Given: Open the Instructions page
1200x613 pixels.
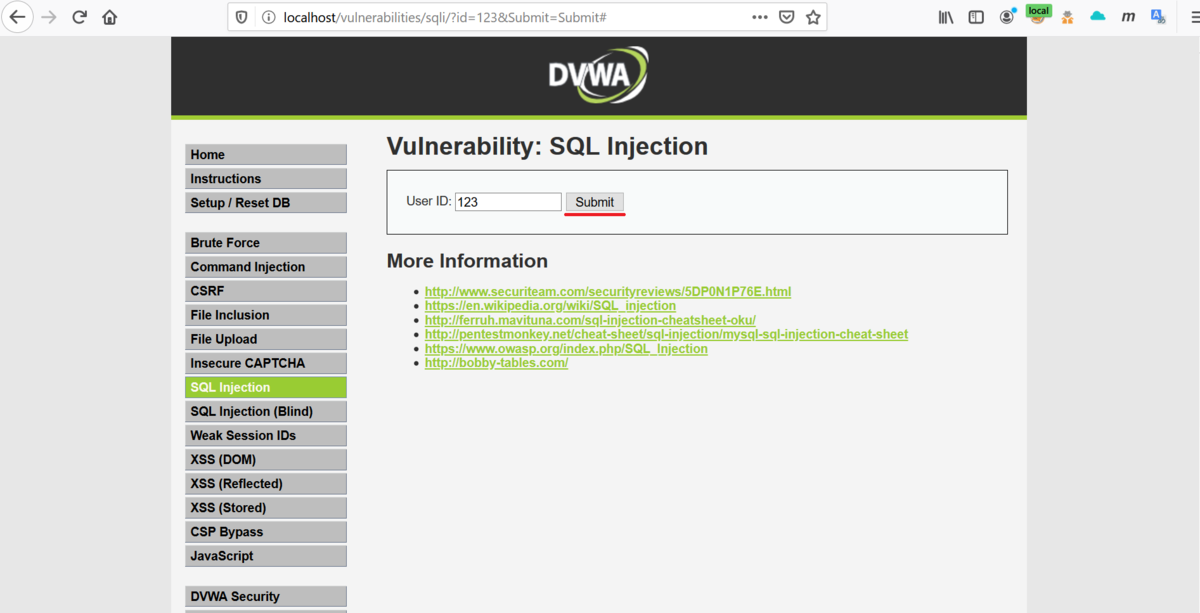Looking at the screenshot, I should pos(266,179).
